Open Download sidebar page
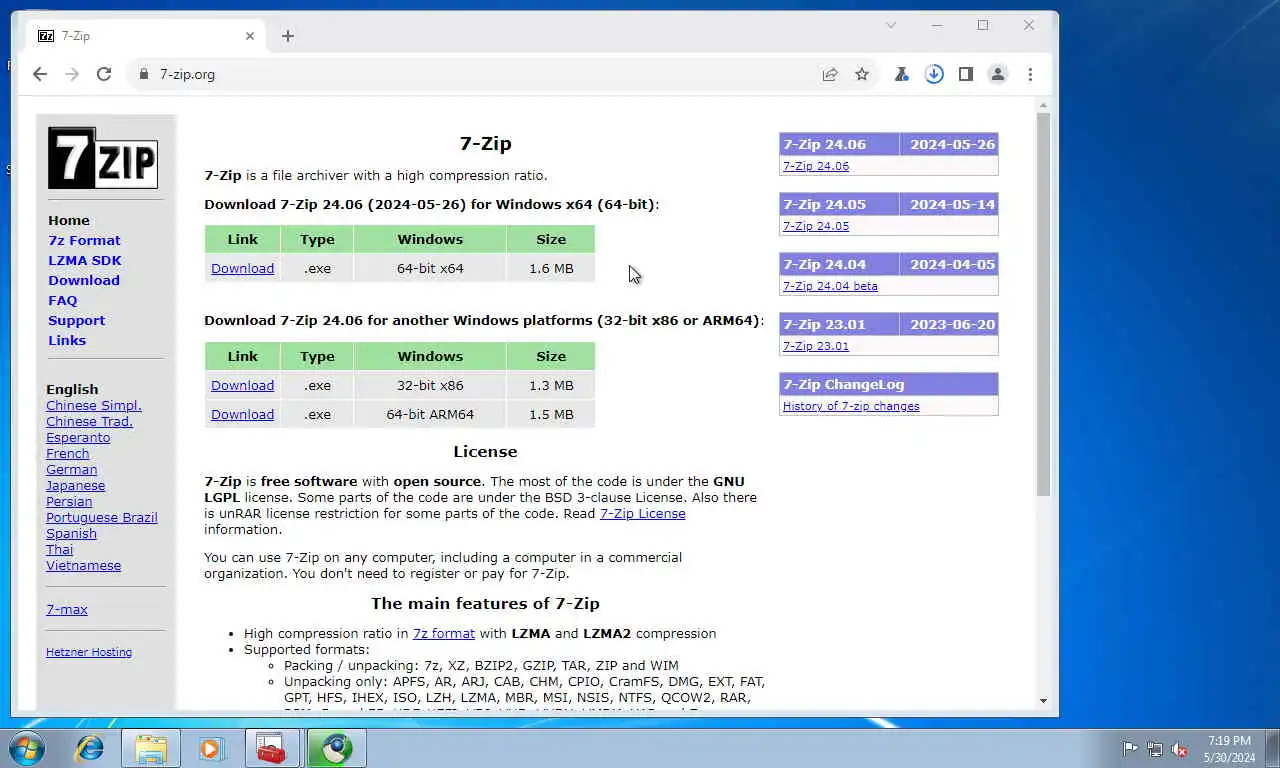The image size is (1280, 768). coord(84,280)
